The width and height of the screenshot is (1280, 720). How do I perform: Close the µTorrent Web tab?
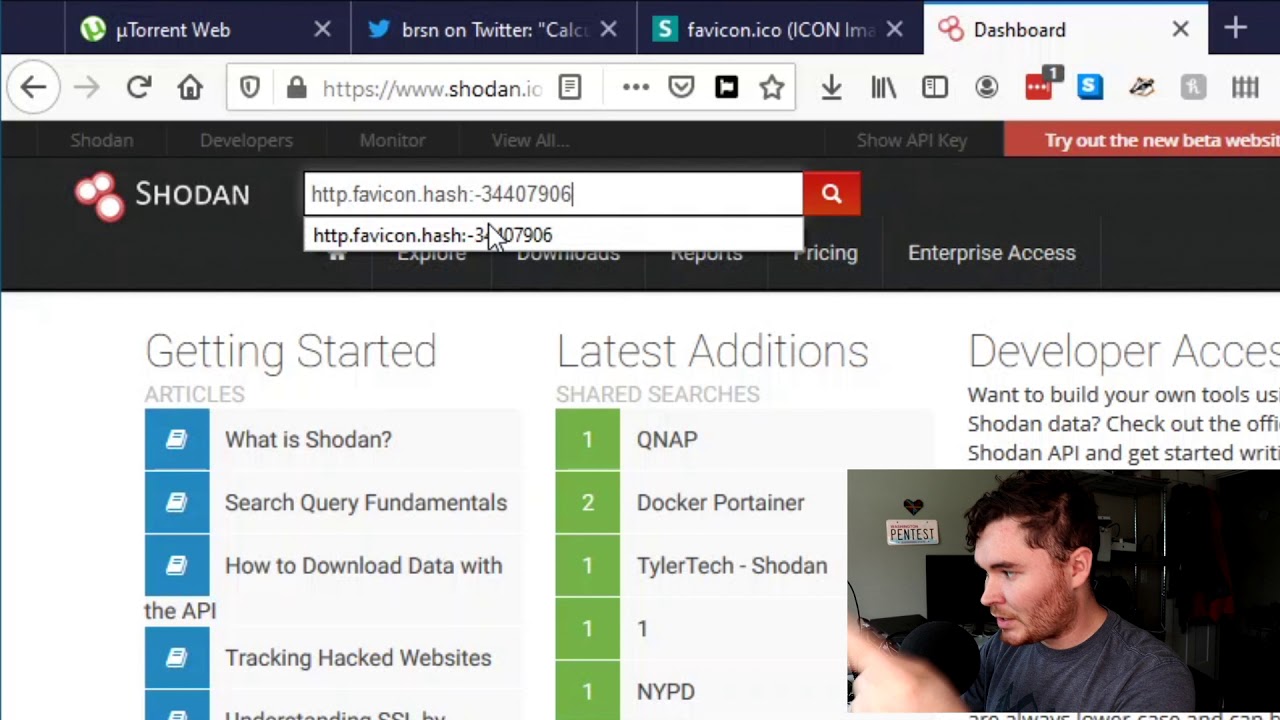(x=322, y=30)
